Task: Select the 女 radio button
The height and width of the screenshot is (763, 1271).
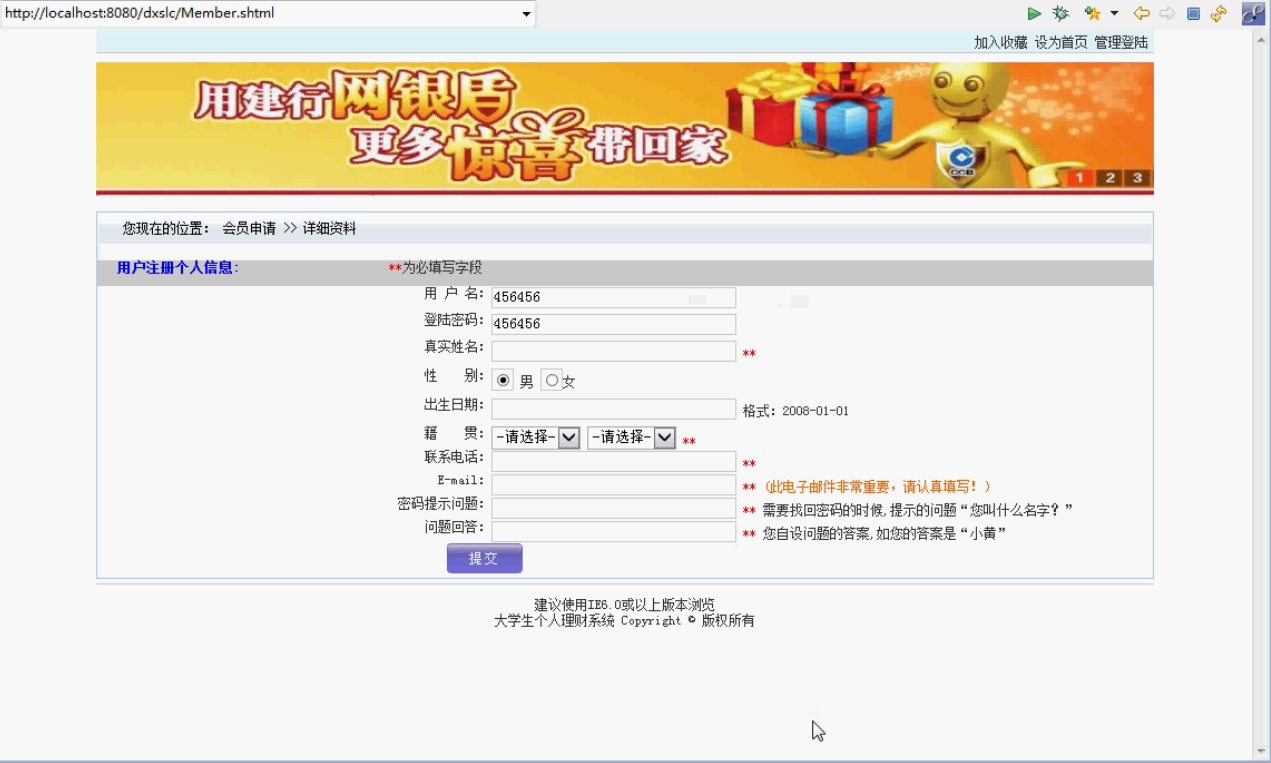Action: 551,380
